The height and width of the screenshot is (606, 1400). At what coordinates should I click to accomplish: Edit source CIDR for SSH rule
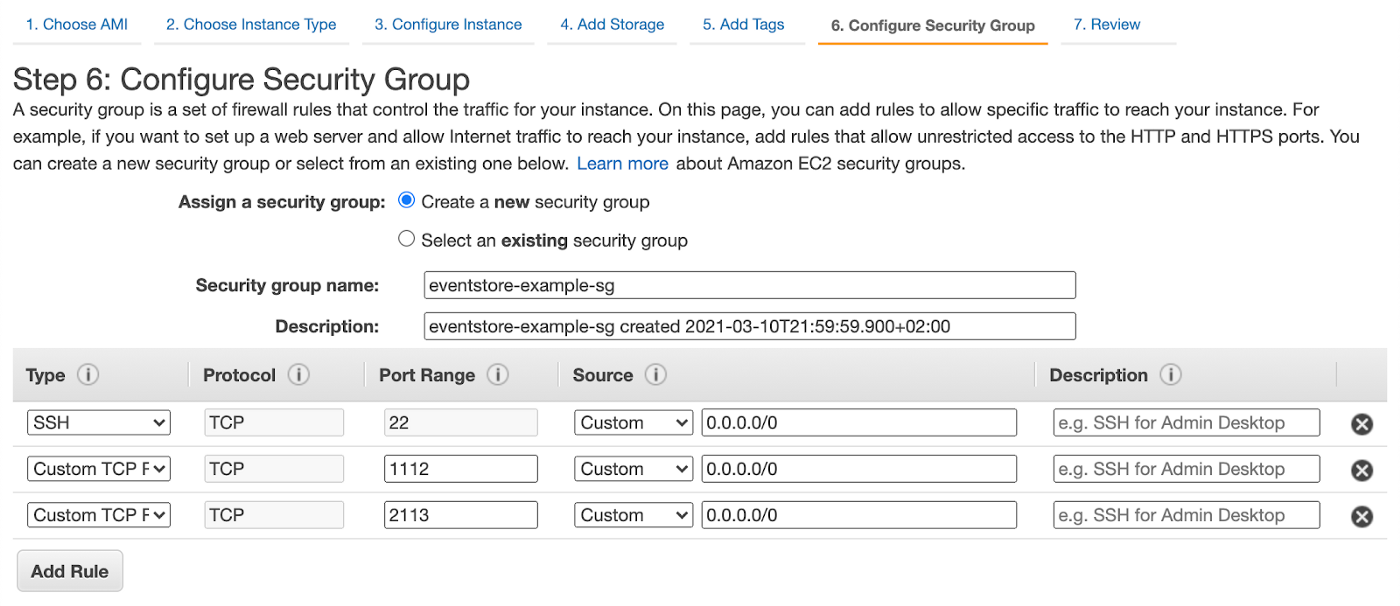[x=859, y=422]
